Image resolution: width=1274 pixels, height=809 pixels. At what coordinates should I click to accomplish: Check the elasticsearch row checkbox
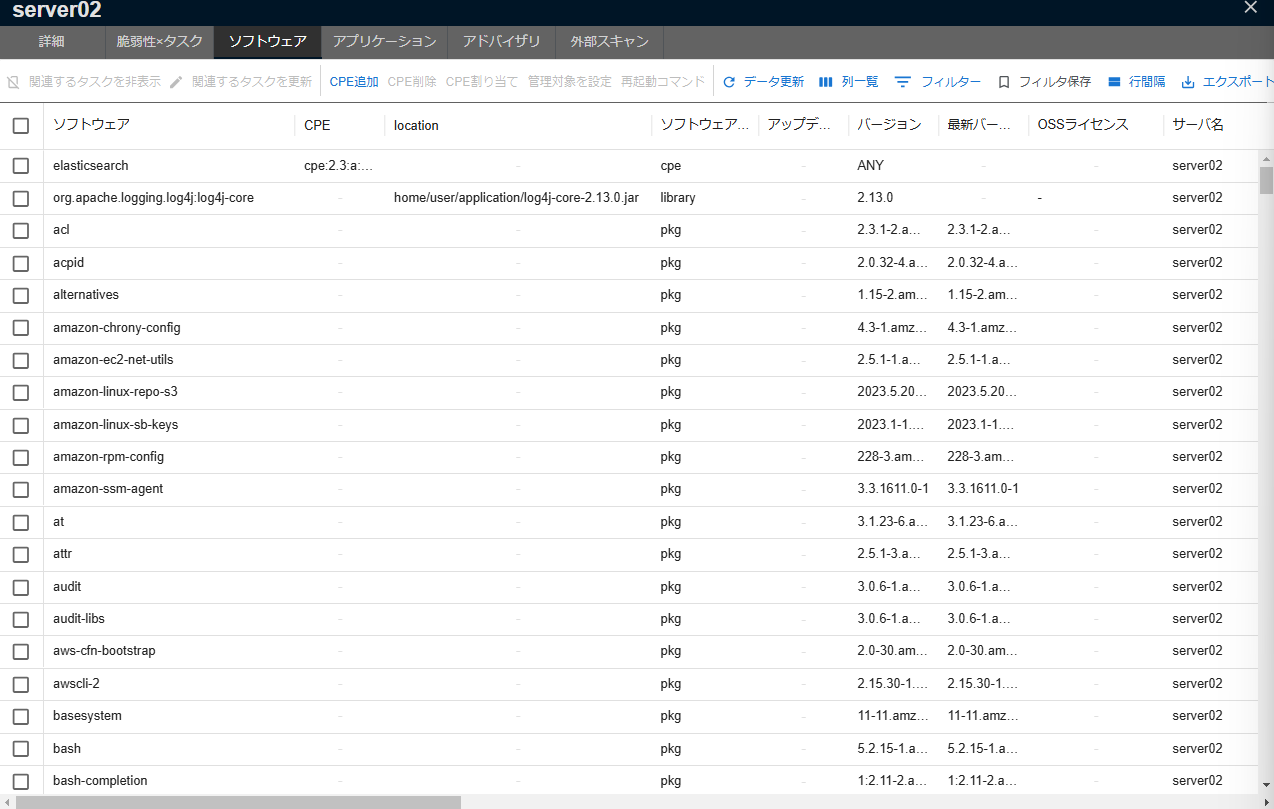pos(21,166)
